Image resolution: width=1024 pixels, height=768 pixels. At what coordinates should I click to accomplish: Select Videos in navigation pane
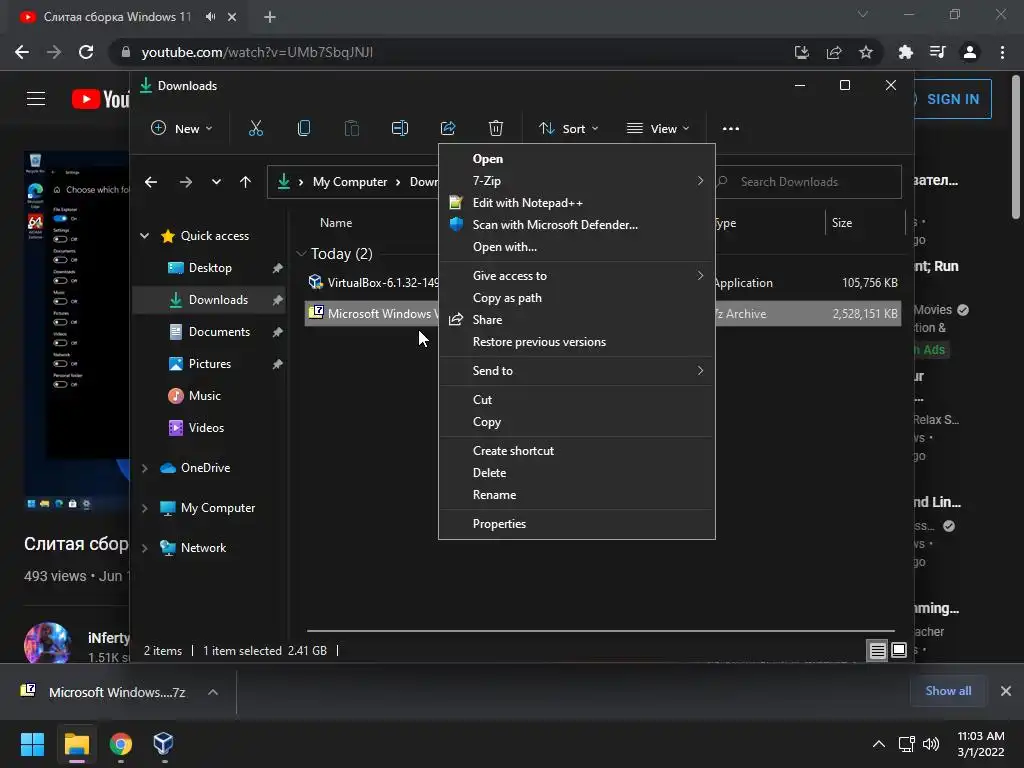(206, 428)
